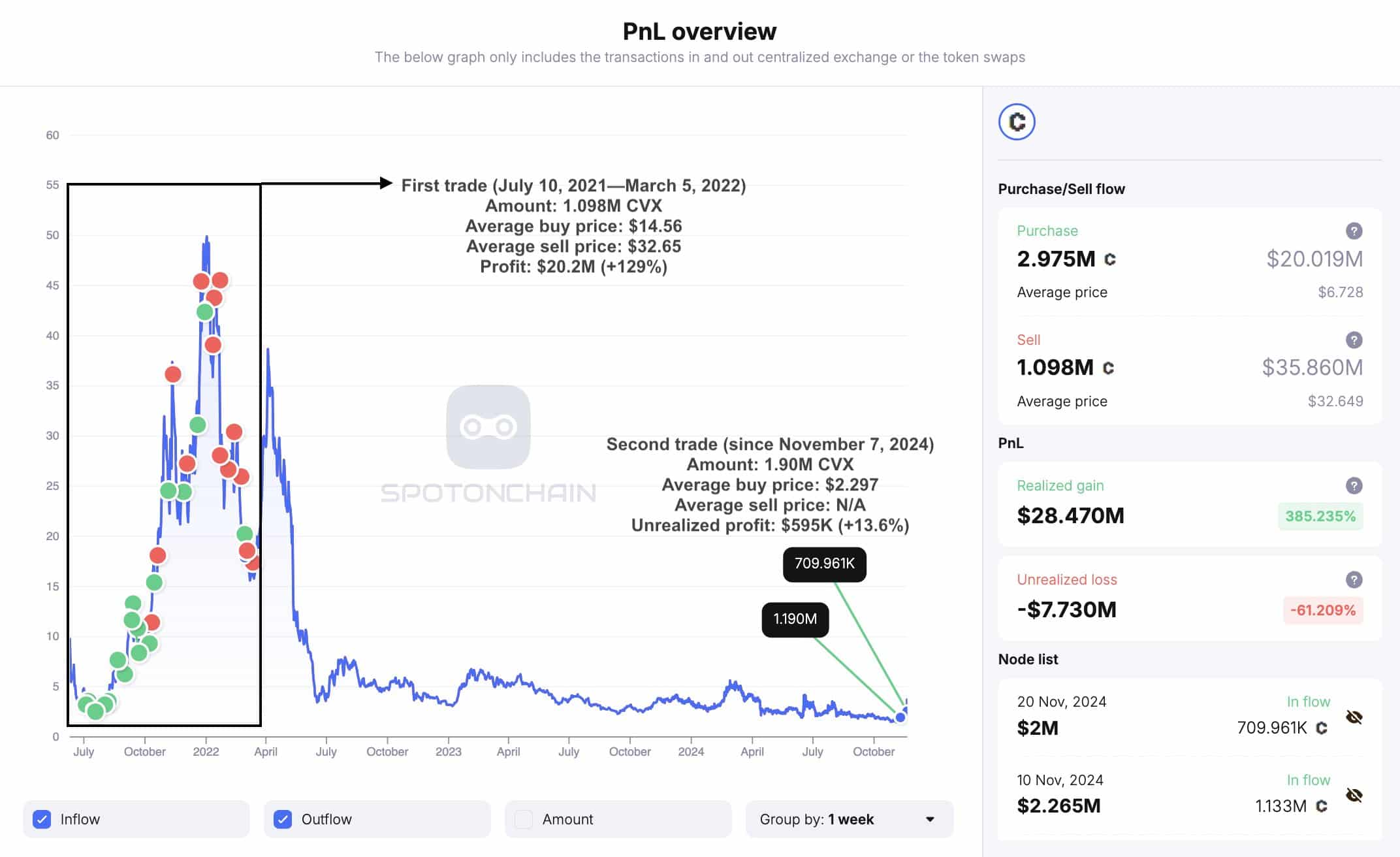1400x857 pixels.
Task: Click the Purchase help question mark icon
Action: 1354,231
